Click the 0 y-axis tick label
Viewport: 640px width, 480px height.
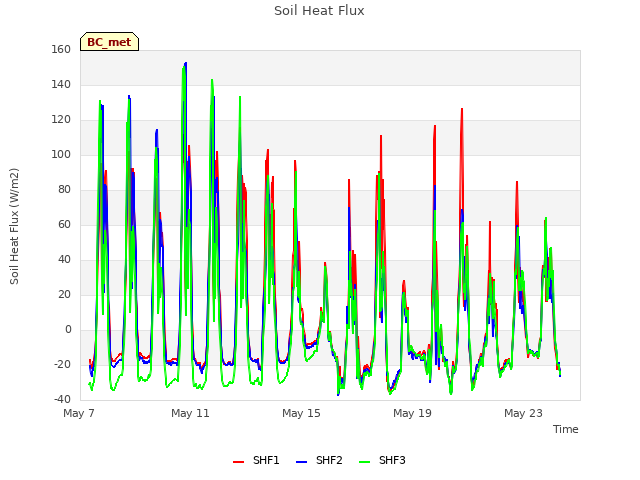[68, 329]
